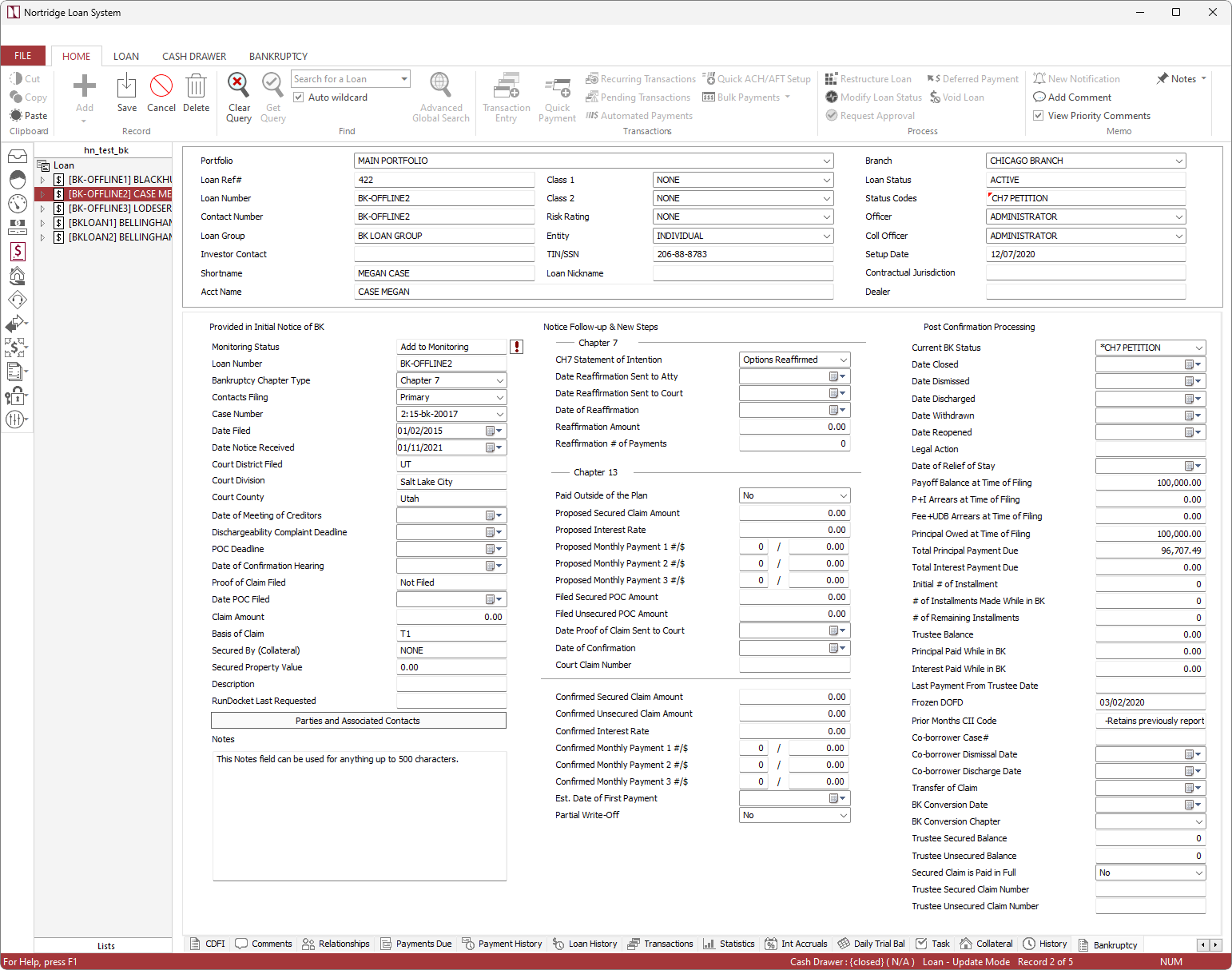Screen dimensions: 1232x970
Task: Click the right tab scroll arrow
Action: 1216,944
